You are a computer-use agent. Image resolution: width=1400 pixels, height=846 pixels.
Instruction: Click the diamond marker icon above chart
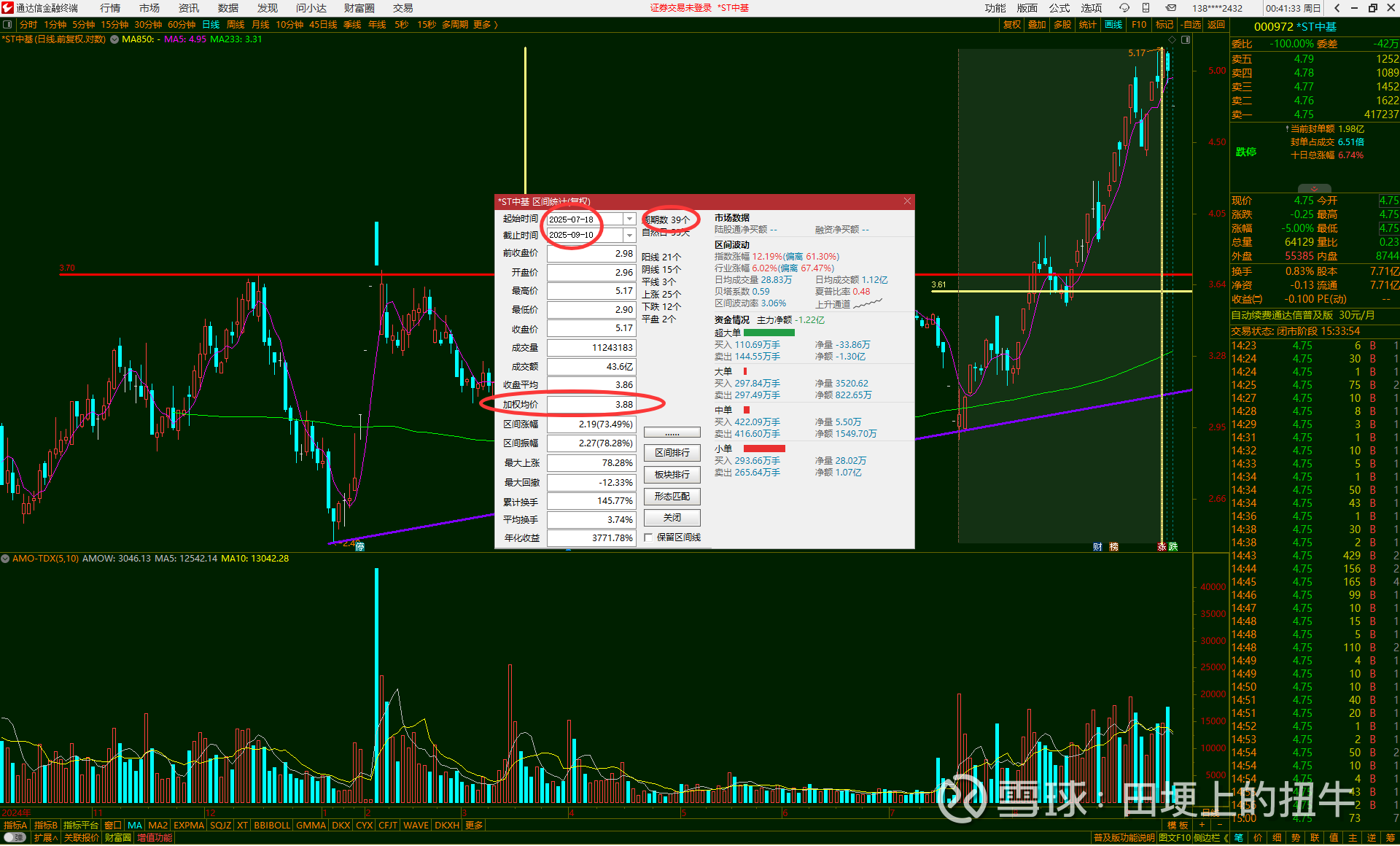point(1172,39)
